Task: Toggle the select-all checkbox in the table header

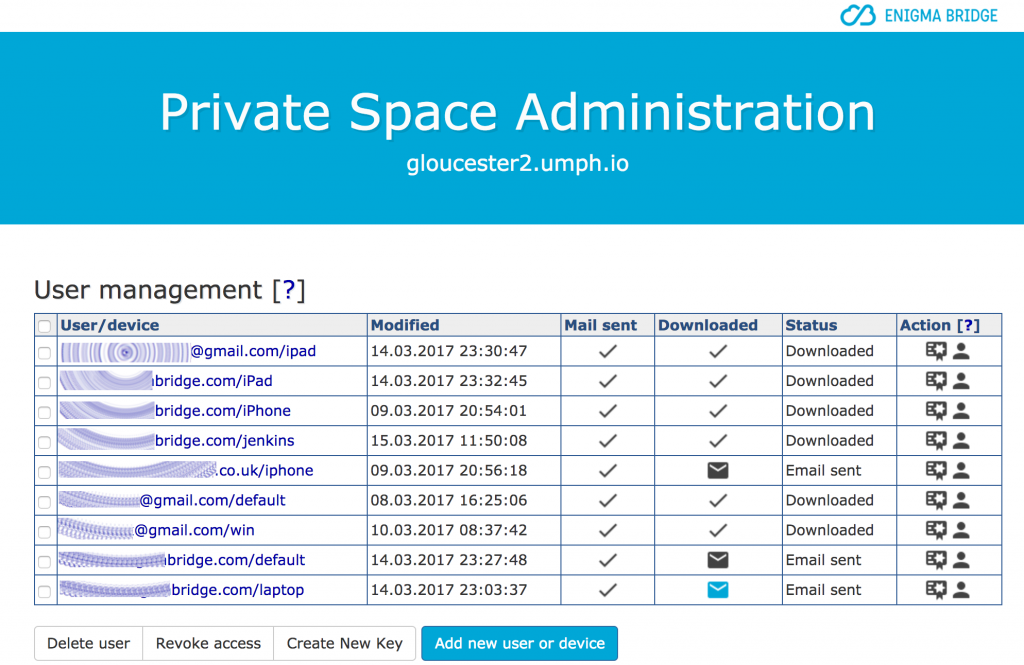Action: (43, 325)
